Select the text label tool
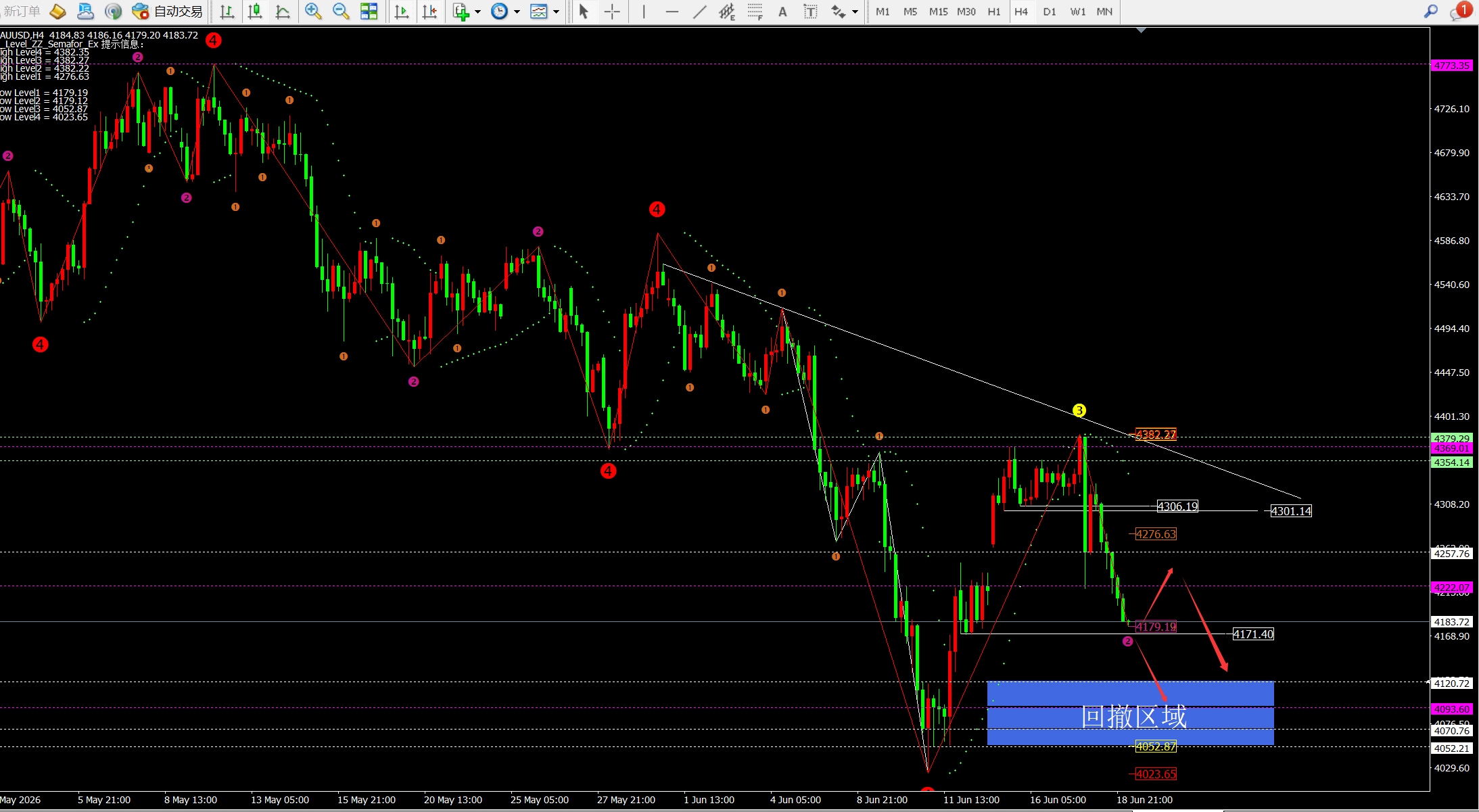Image resolution: width=1479 pixels, height=812 pixels. coord(809,11)
